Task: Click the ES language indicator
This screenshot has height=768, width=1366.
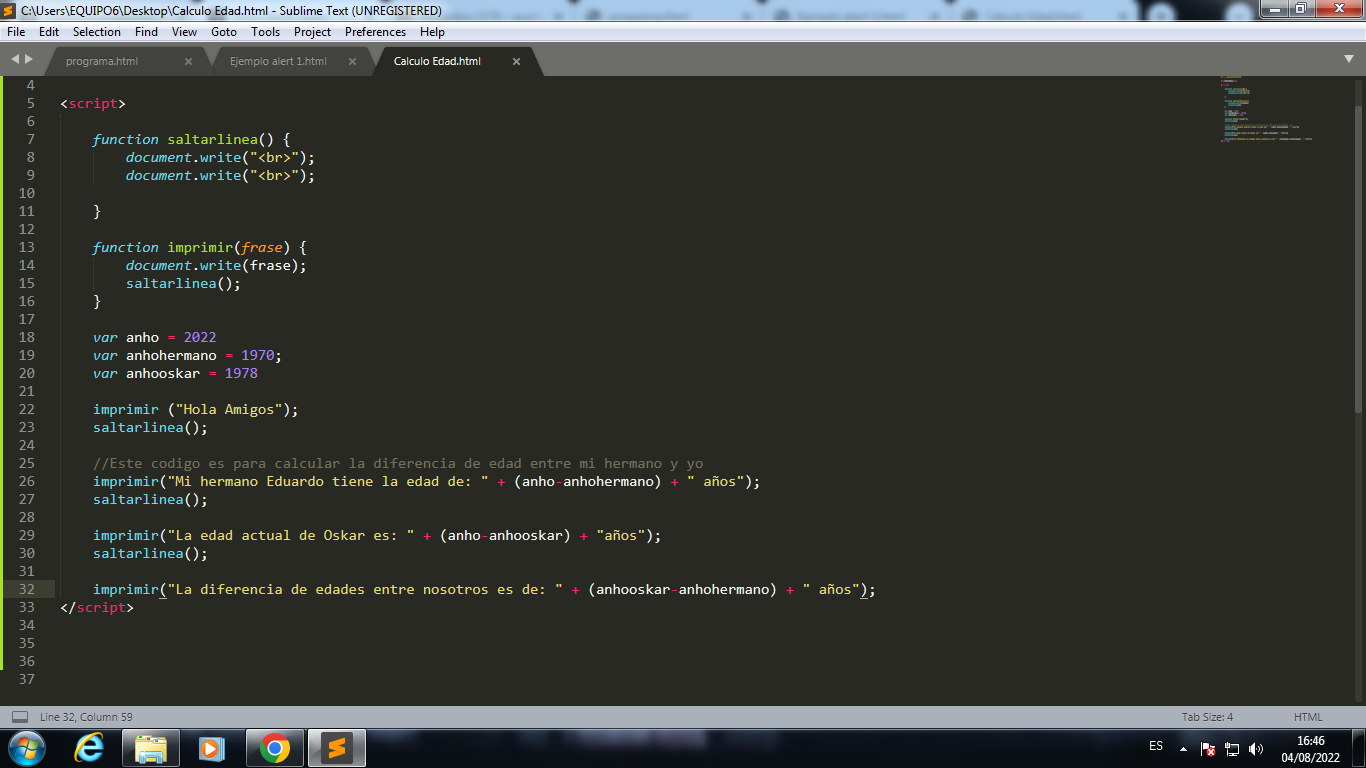Action: [x=1156, y=747]
